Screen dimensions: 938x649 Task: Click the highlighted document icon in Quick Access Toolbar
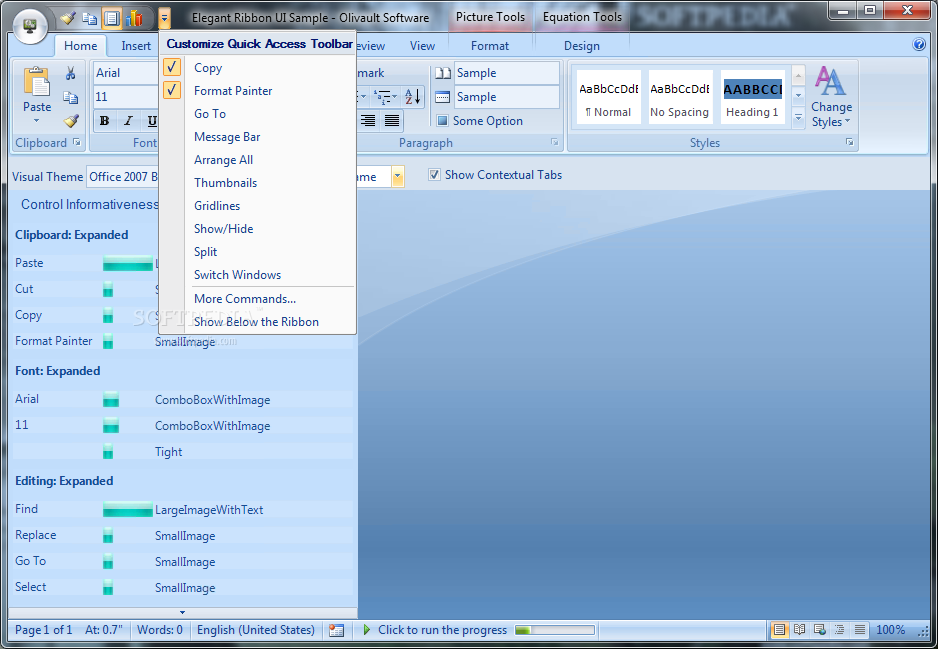click(111, 19)
